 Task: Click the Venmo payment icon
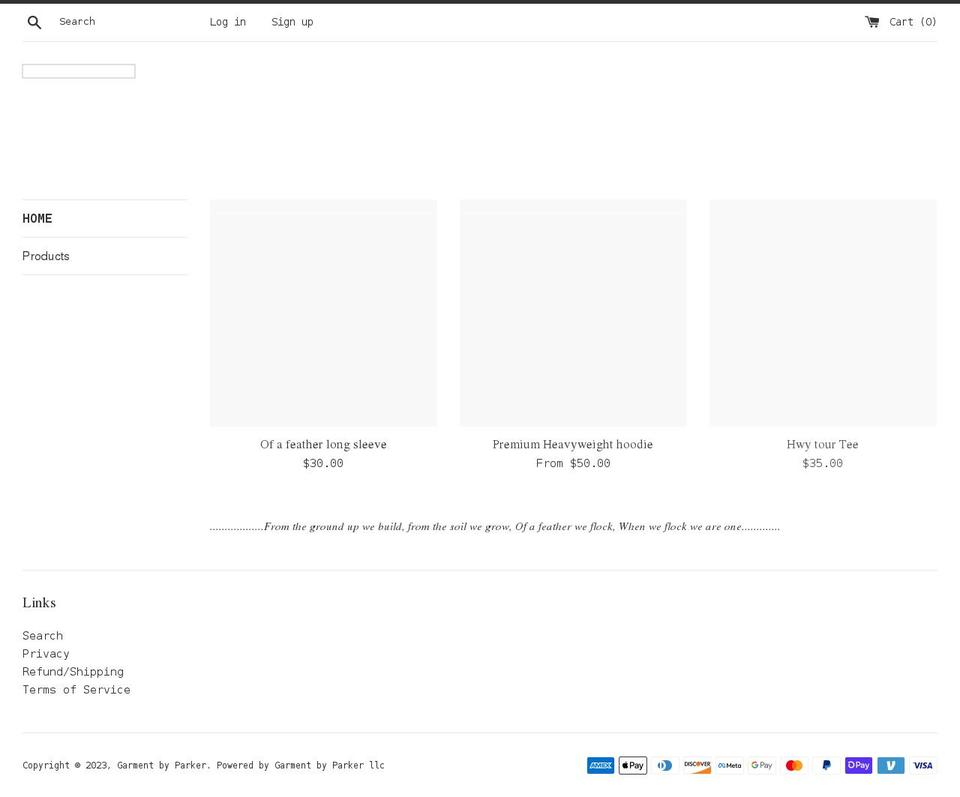coord(890,765)
